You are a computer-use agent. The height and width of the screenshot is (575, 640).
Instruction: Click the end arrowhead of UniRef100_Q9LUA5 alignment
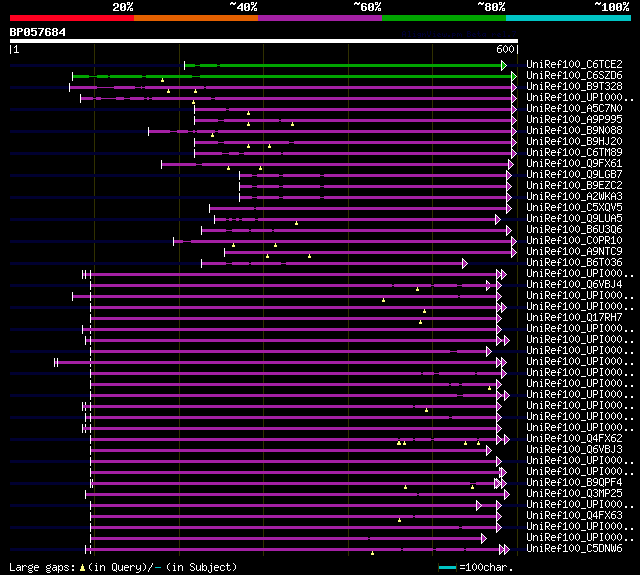[498, 220]
